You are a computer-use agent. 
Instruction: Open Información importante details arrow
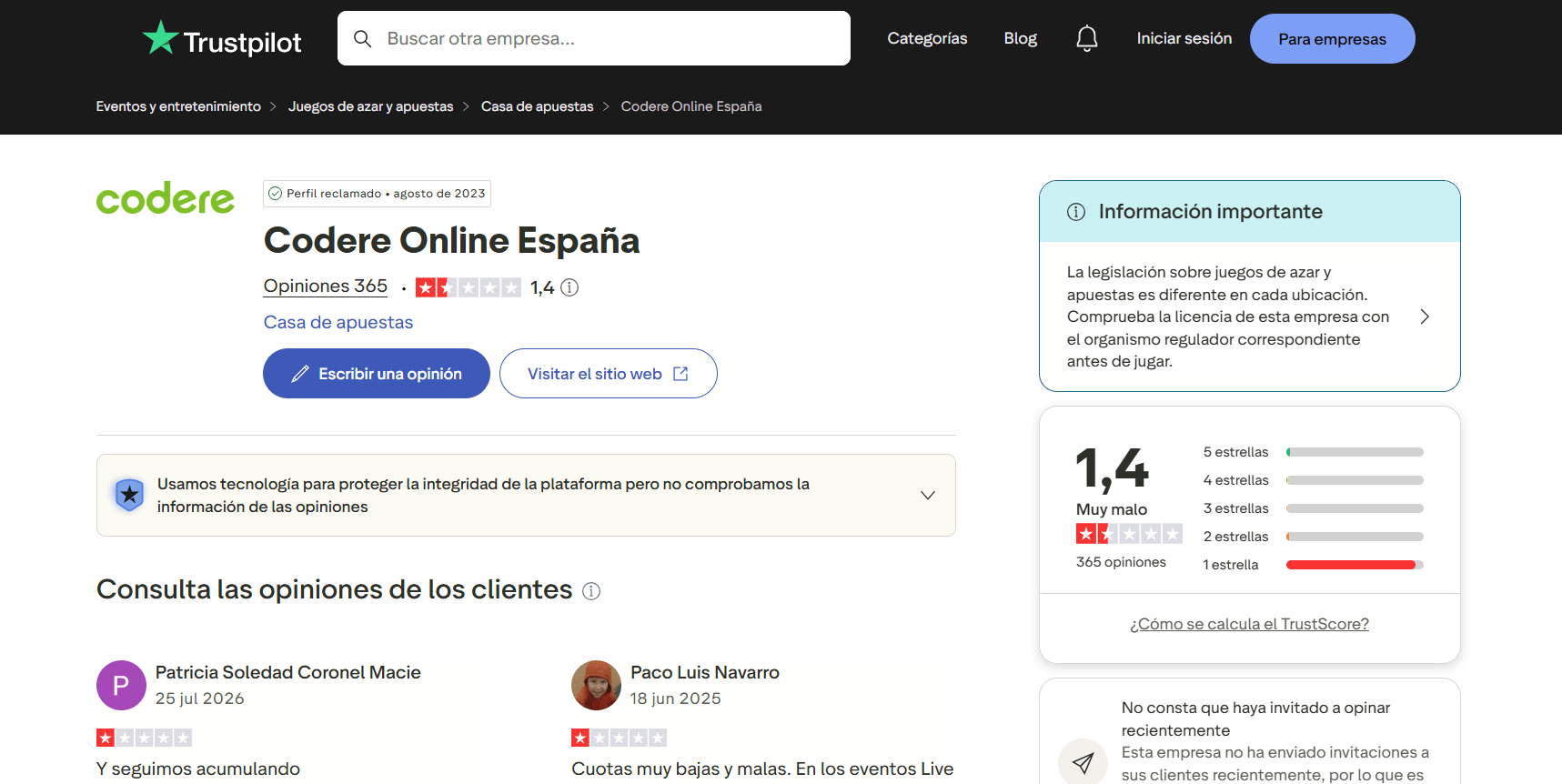[1425, 317]
